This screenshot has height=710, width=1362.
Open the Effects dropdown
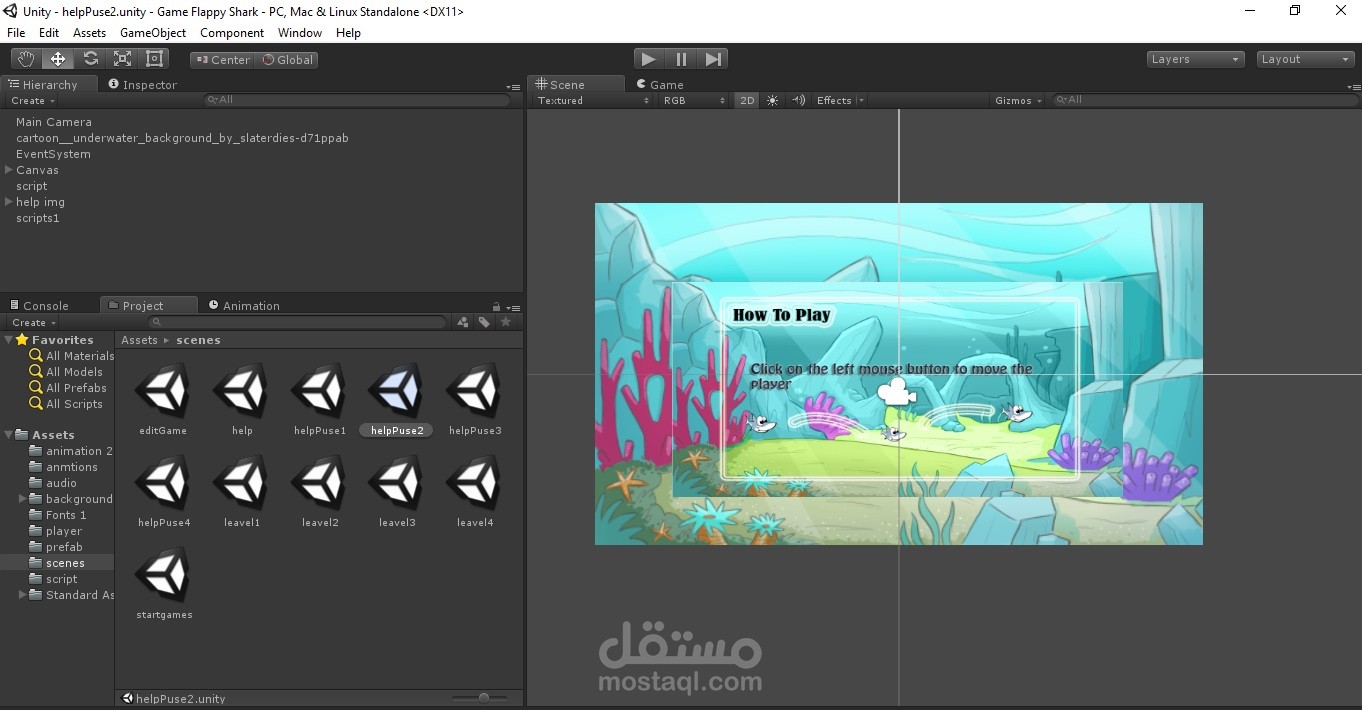(x=840, y=100)
